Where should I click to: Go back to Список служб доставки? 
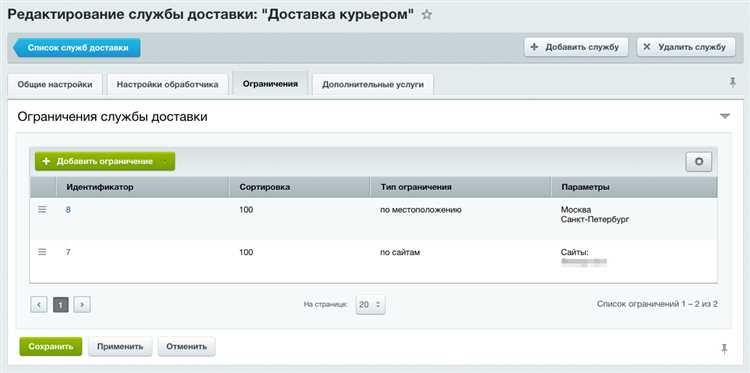tap(77, 48)
